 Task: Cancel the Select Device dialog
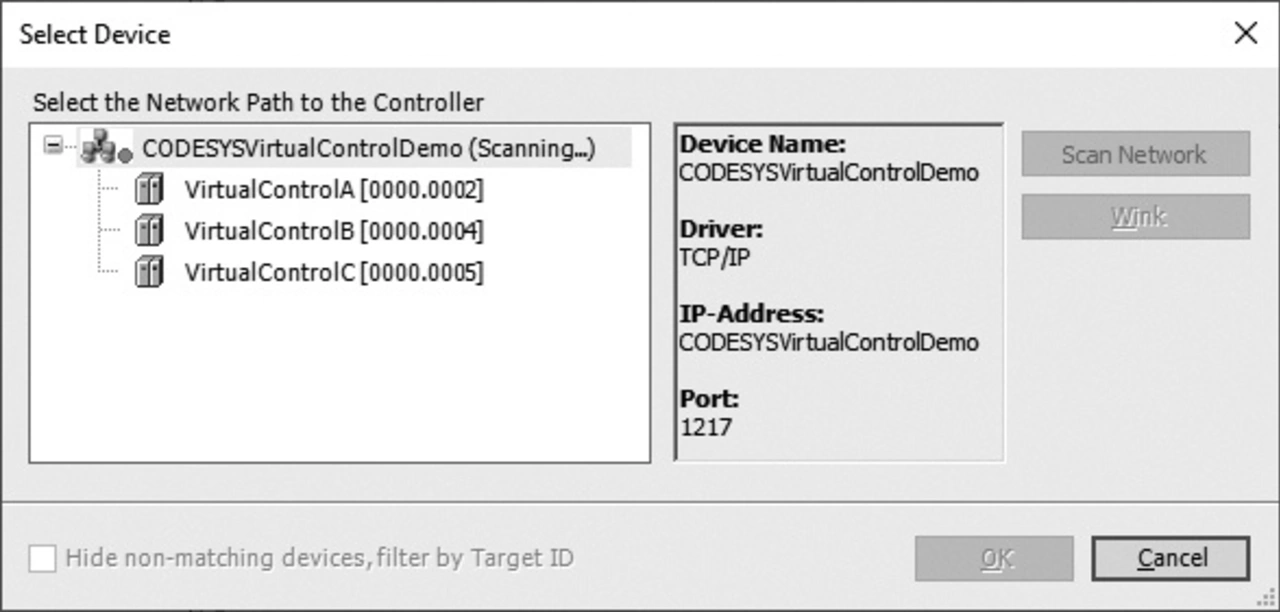pyautogui.click(x=1170, y=559)
